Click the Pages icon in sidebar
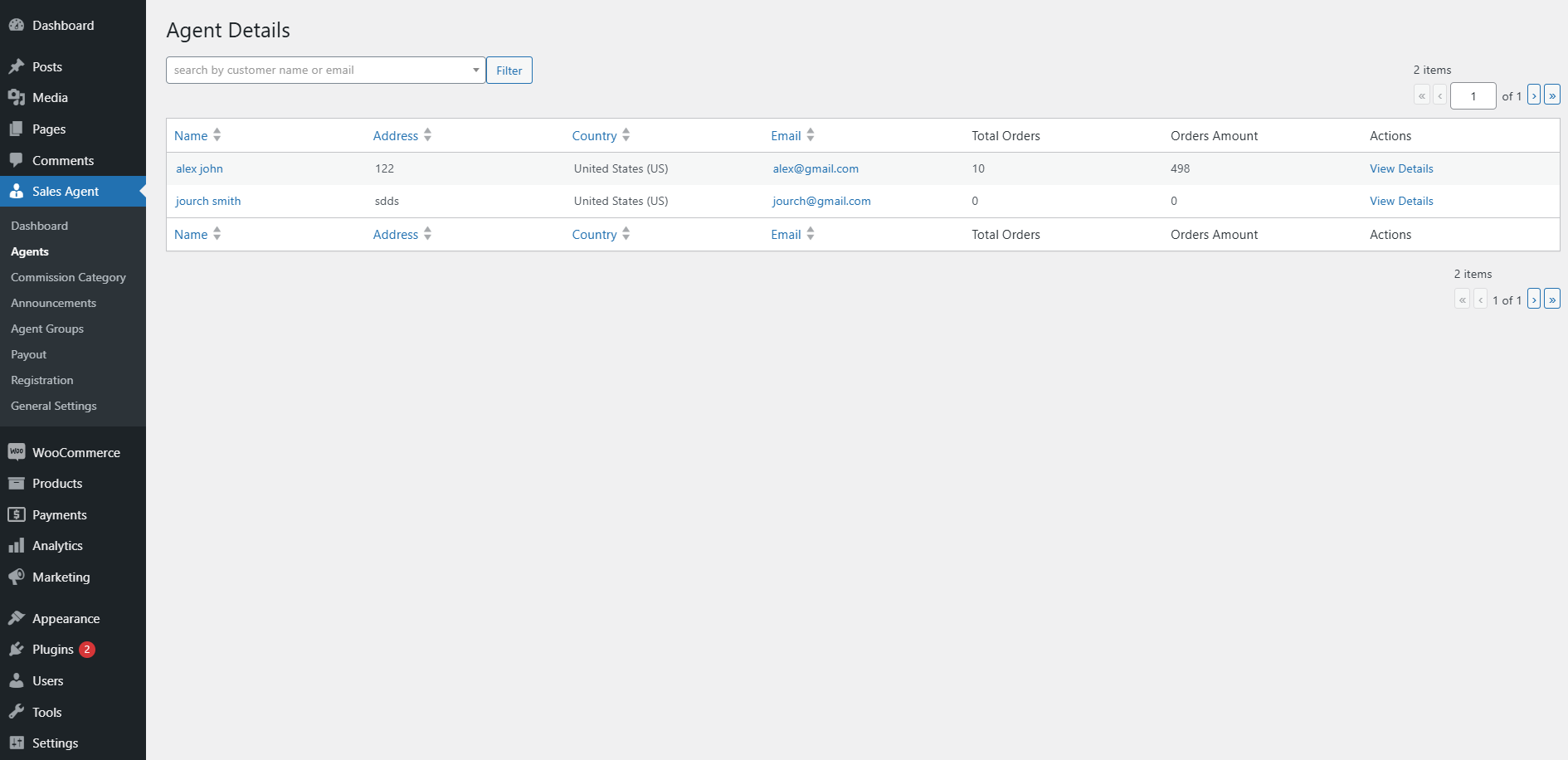 coord(17,129)
